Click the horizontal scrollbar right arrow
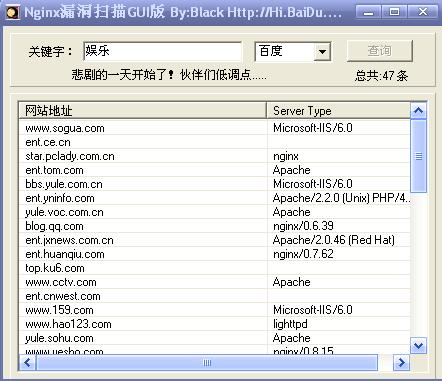The height and width of the screenshot is (381, 442). pyautogui.click(x=401, y=362)
